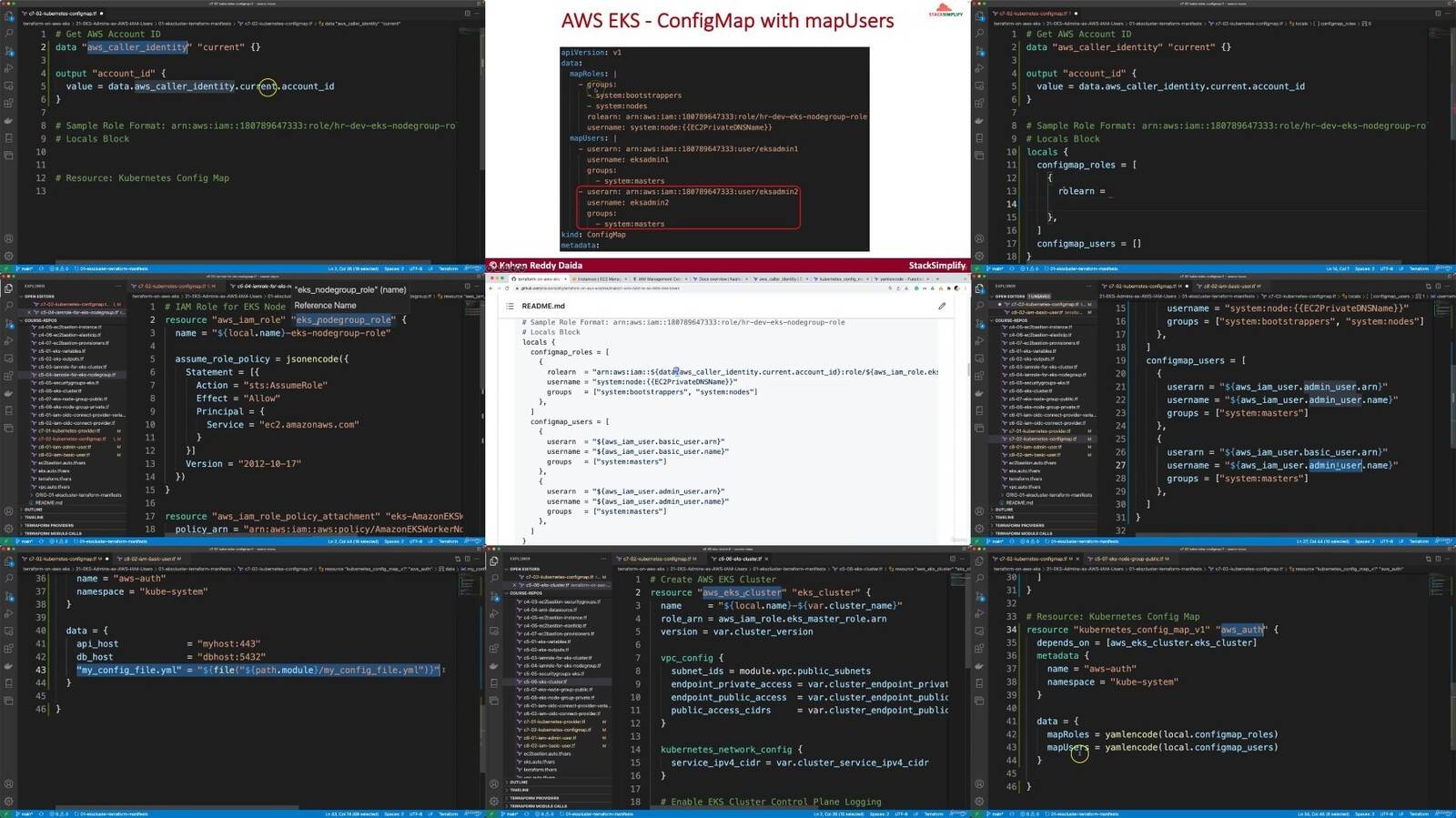Open Search icon in middle-left VS Code frame
The image size is (1456, 818).
point(9,306)
